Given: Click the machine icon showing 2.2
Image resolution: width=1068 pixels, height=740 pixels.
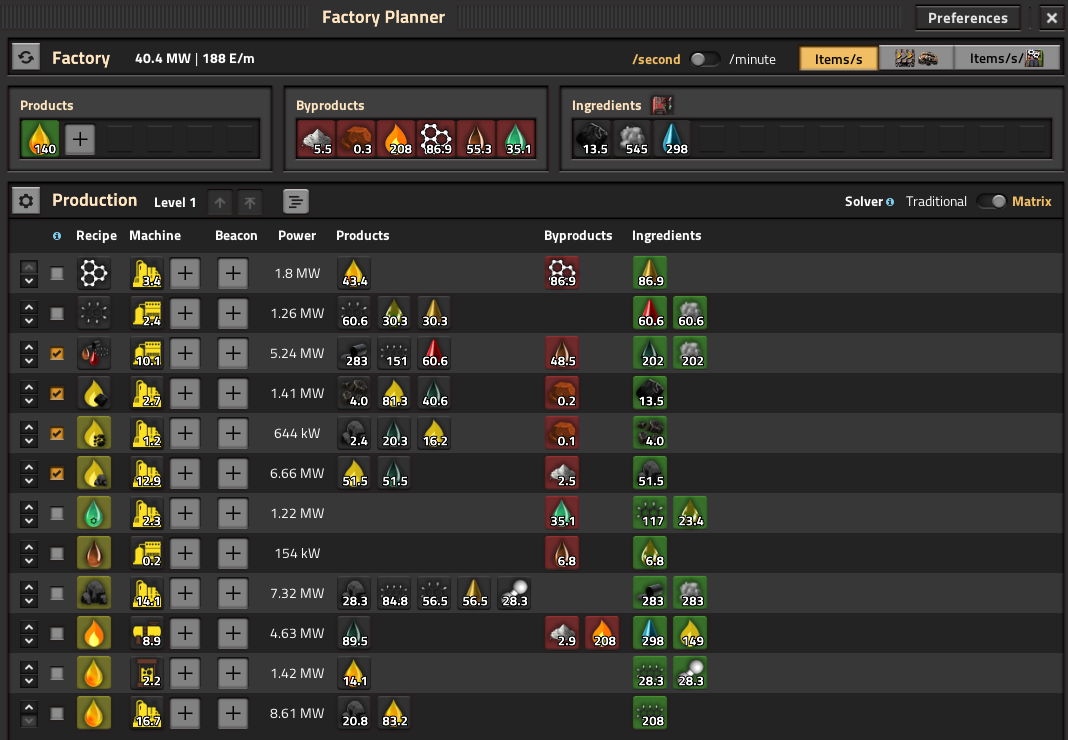Looking at the screenshot, I should pyautogui.click(x=147, y=673).
